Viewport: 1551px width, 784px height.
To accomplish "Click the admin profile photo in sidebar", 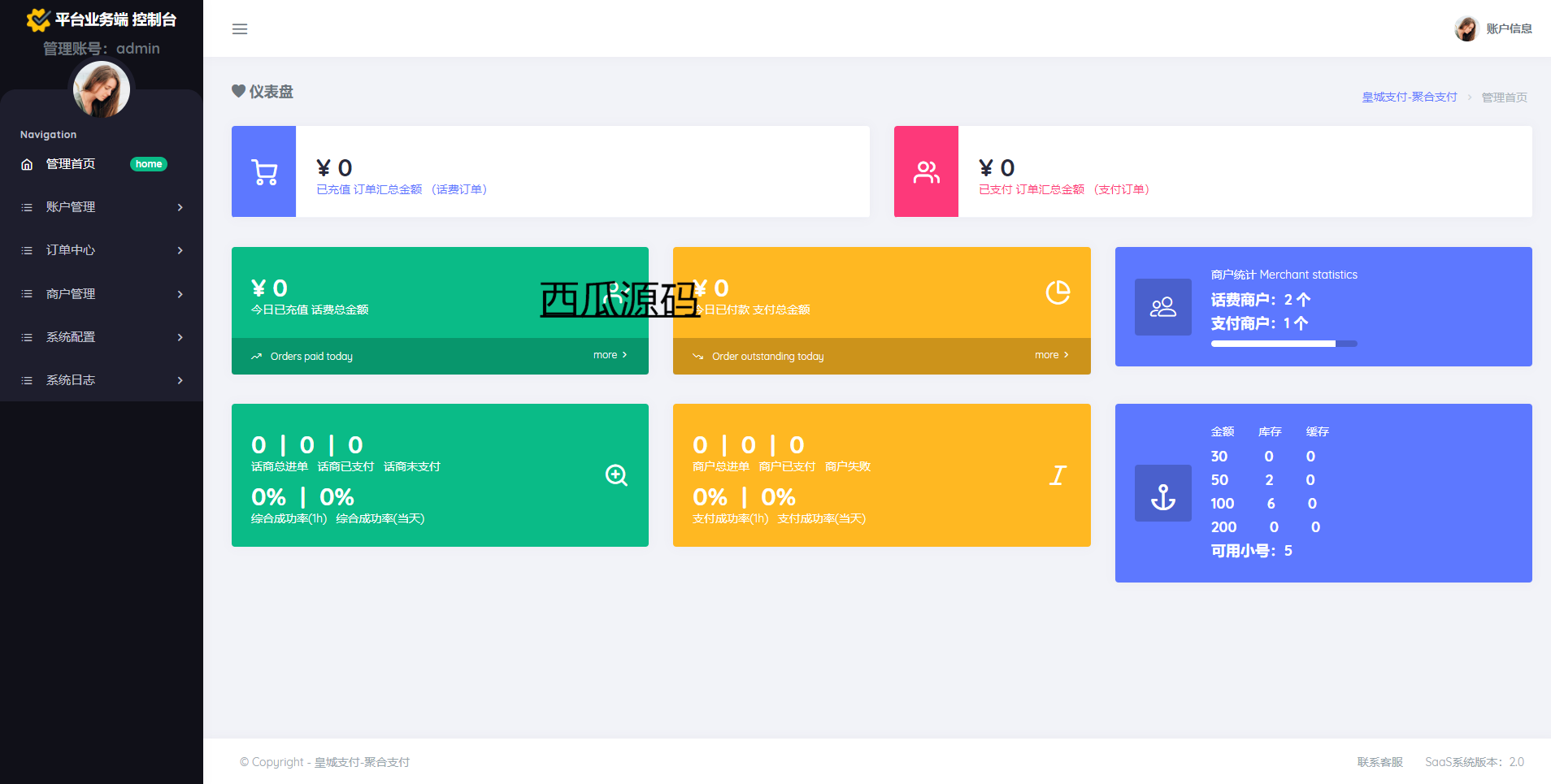I will [x=102, y=89].
